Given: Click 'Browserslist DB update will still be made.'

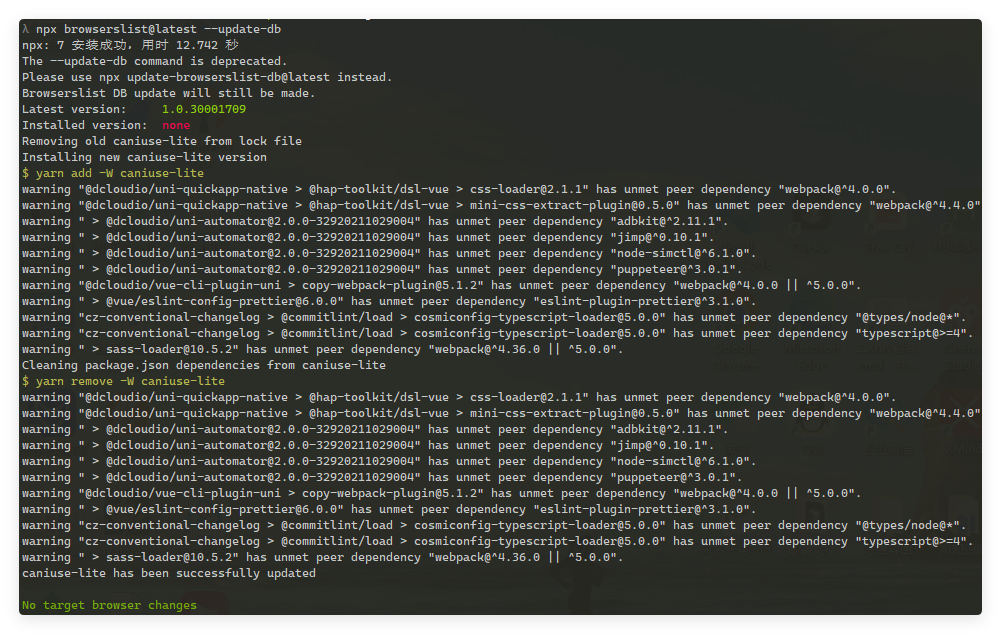Looking at the screenshot, I should tap(169, 93).
